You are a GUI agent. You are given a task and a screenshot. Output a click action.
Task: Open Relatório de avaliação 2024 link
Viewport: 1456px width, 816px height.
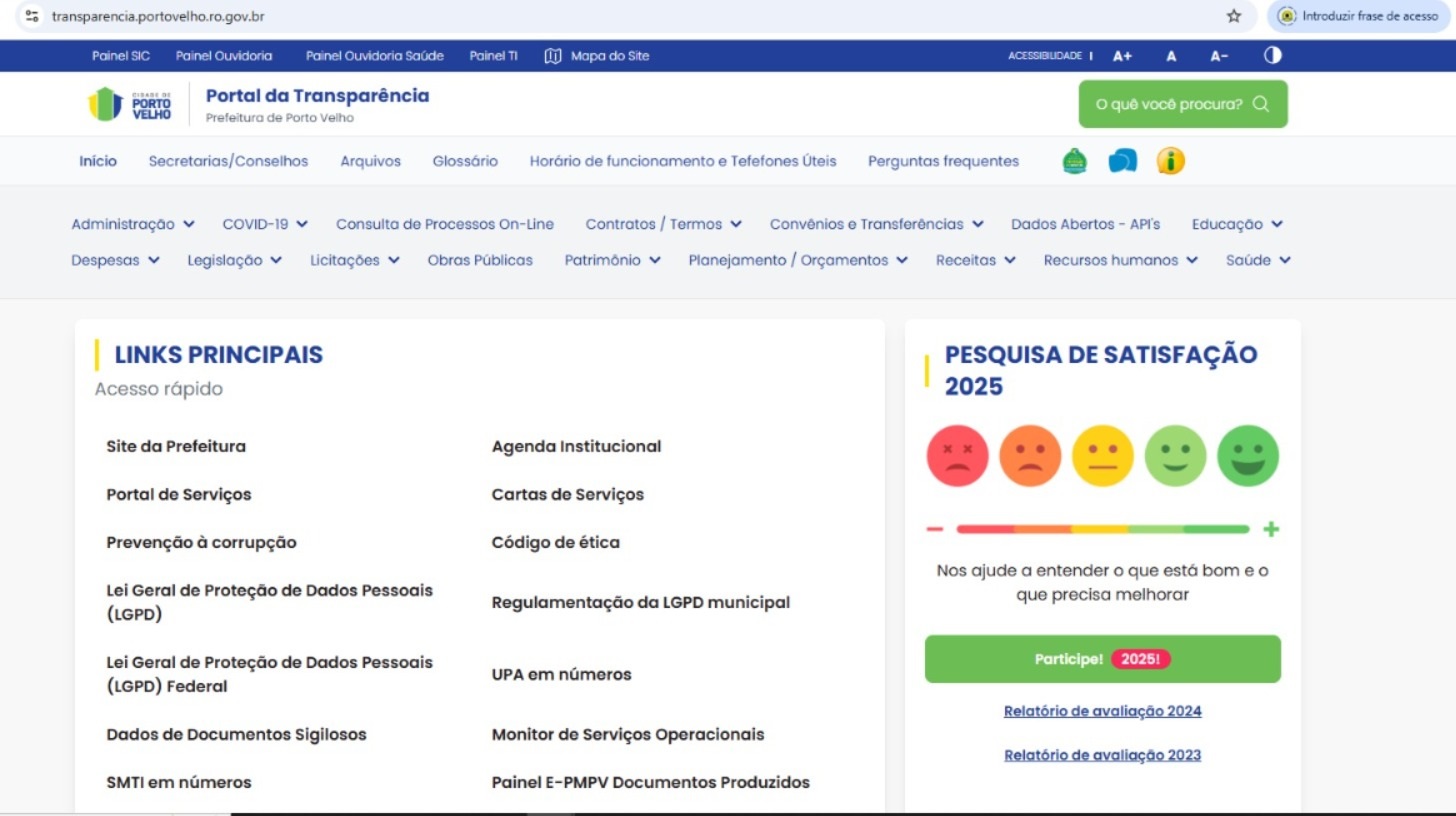[1102, 711]
